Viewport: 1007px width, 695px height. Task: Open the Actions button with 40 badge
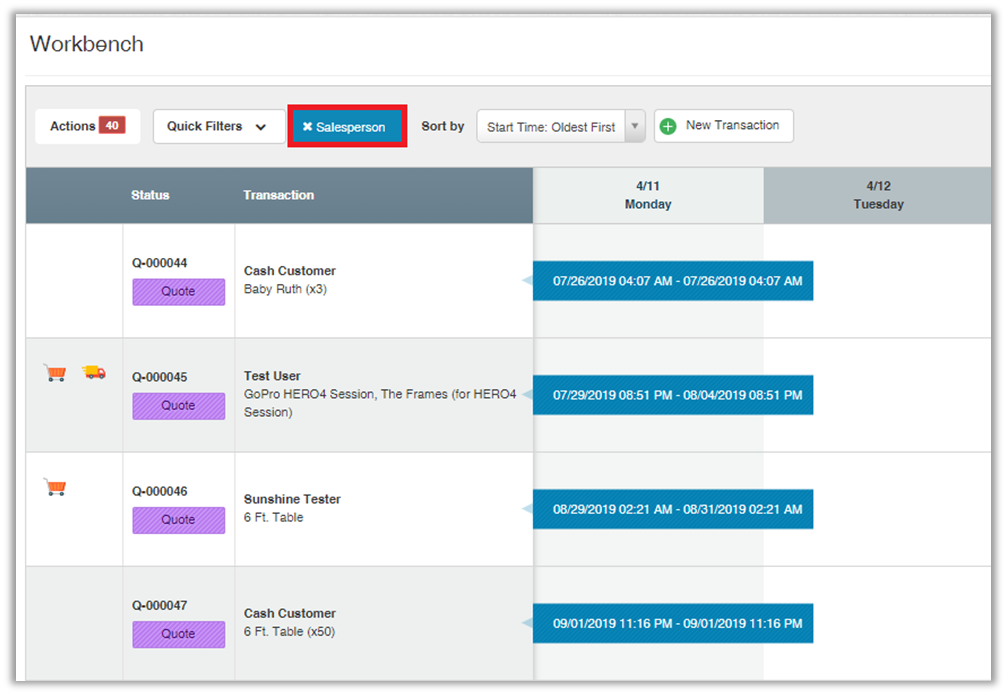pos(87,126)
